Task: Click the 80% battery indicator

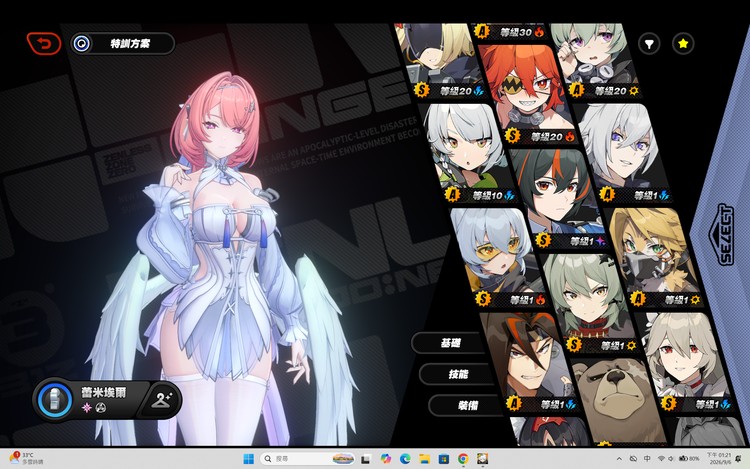Action: point(689,458)
